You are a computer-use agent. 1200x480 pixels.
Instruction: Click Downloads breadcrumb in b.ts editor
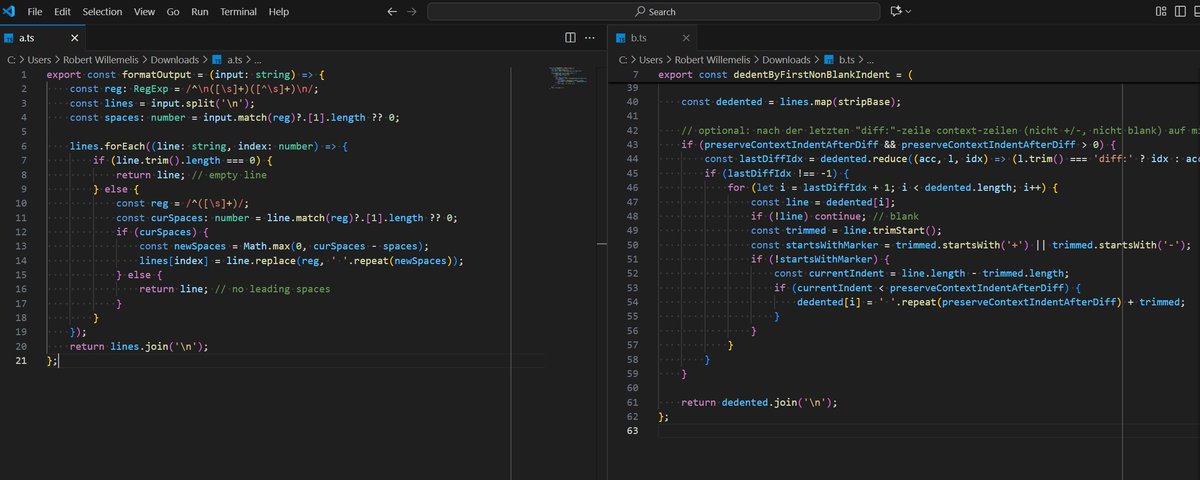pos(786,60)
